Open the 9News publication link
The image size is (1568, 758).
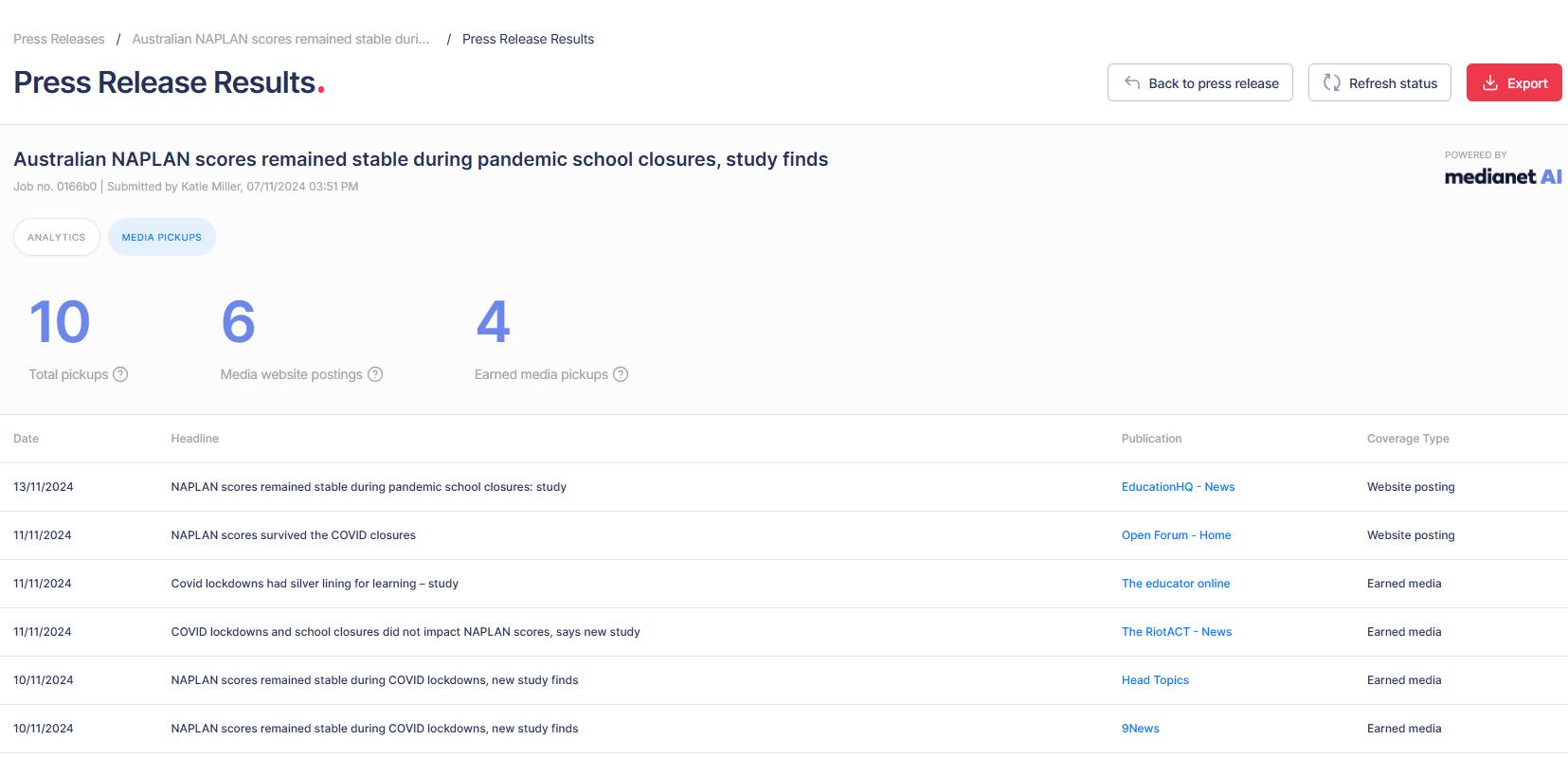tap(1141, 729)
